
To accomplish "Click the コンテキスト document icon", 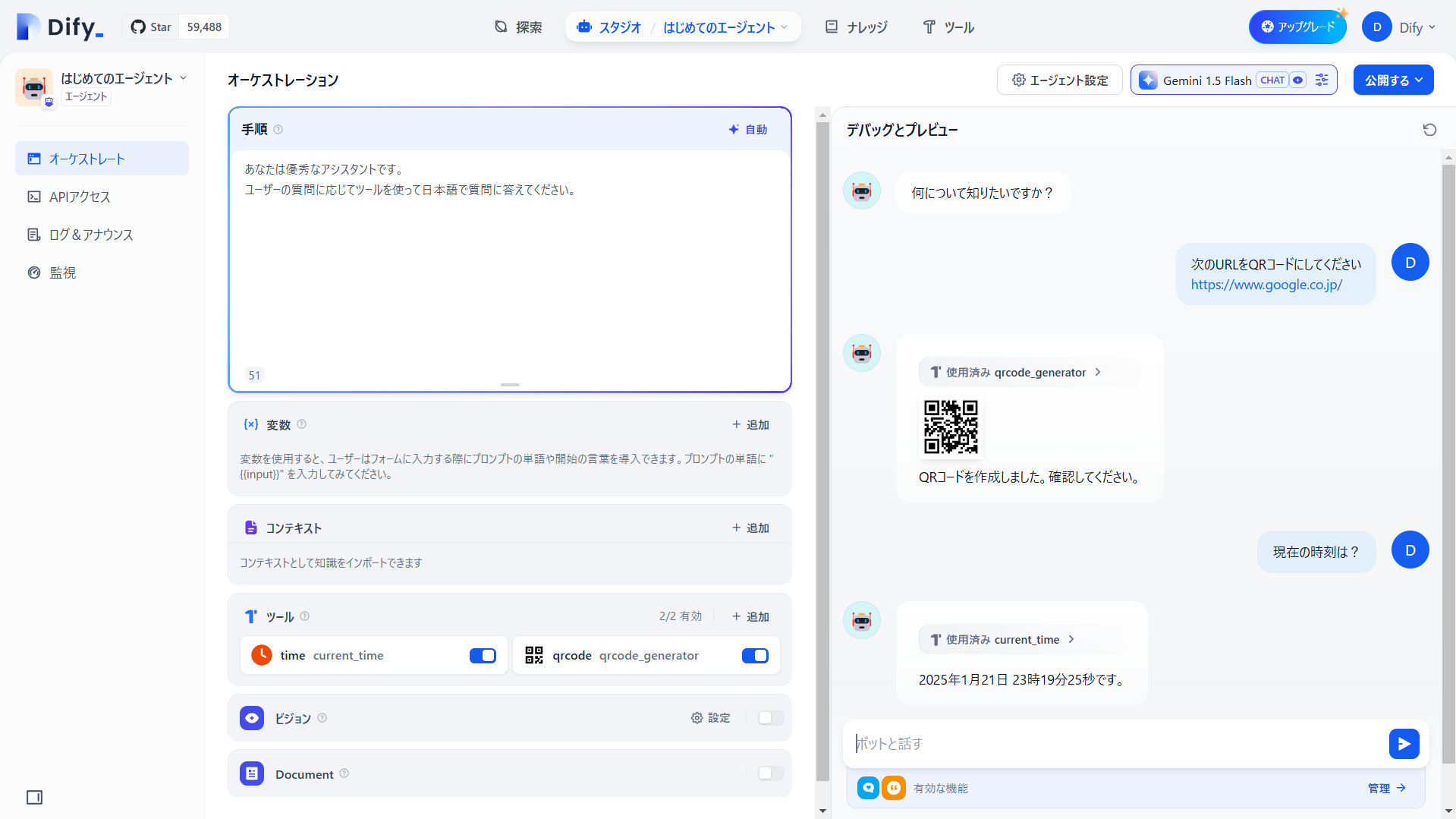I will point(250,528).
